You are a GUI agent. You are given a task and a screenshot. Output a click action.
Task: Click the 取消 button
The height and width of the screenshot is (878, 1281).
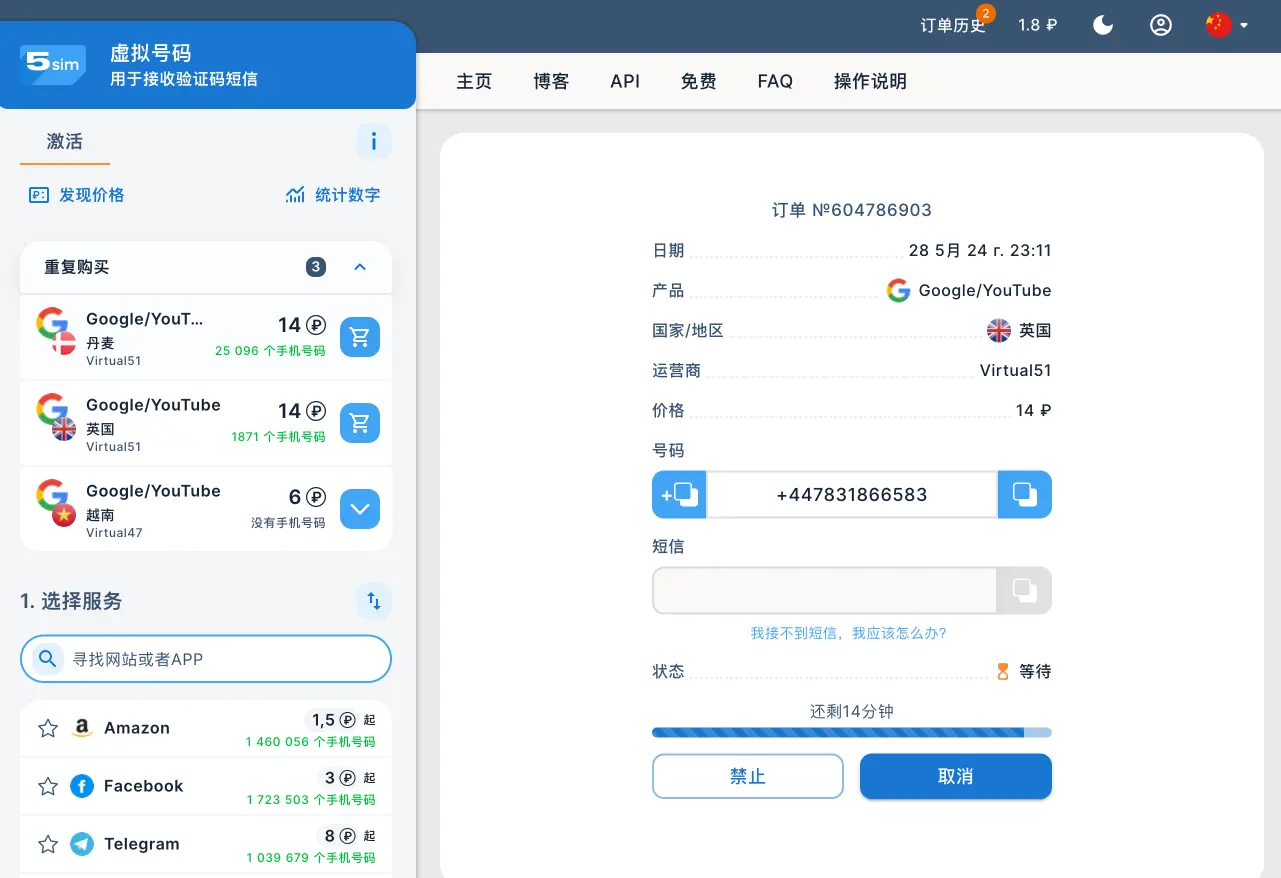956,776
